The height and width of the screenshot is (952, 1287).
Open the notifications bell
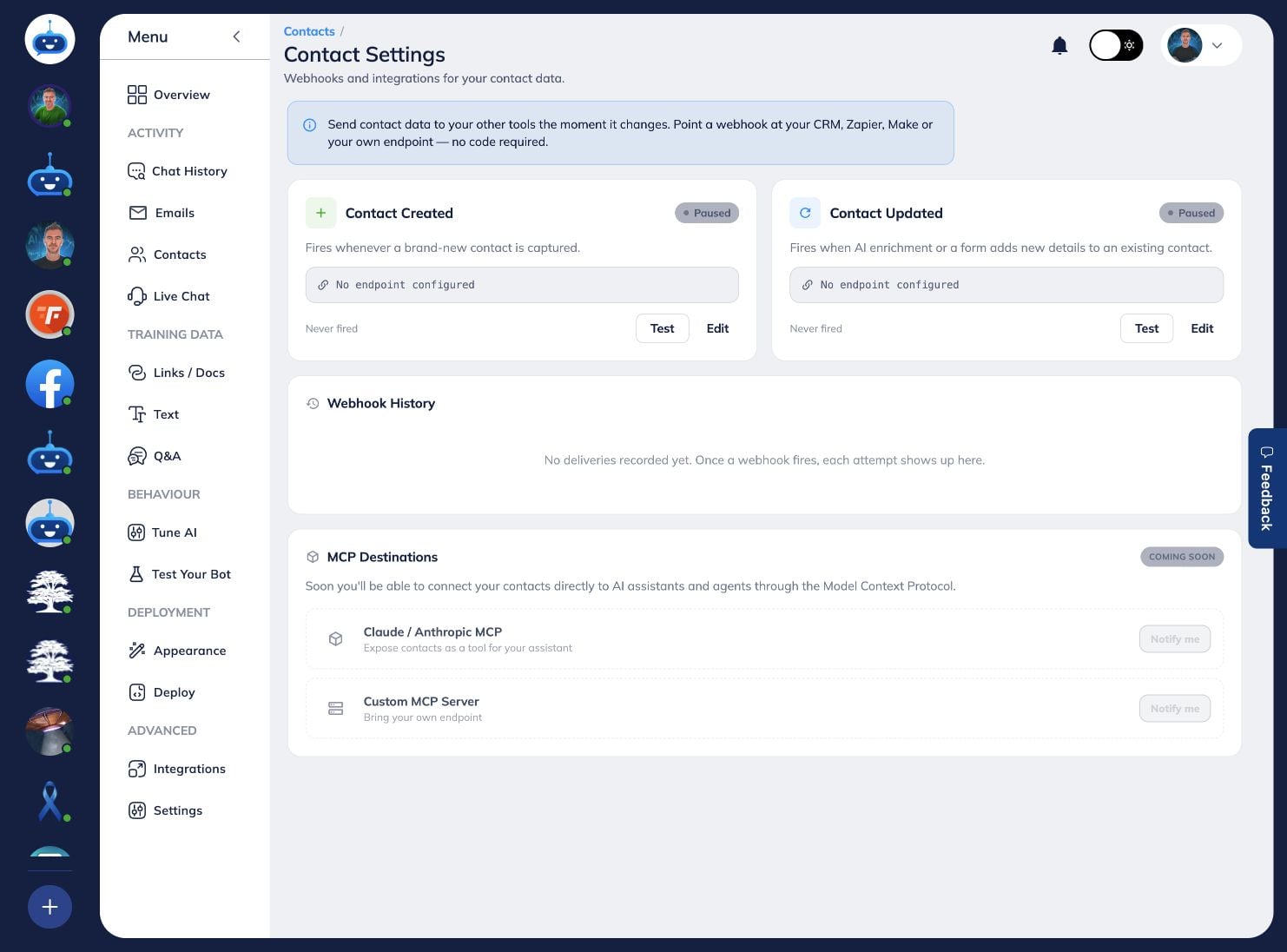pyautogui.click(x=1059, y=45)
